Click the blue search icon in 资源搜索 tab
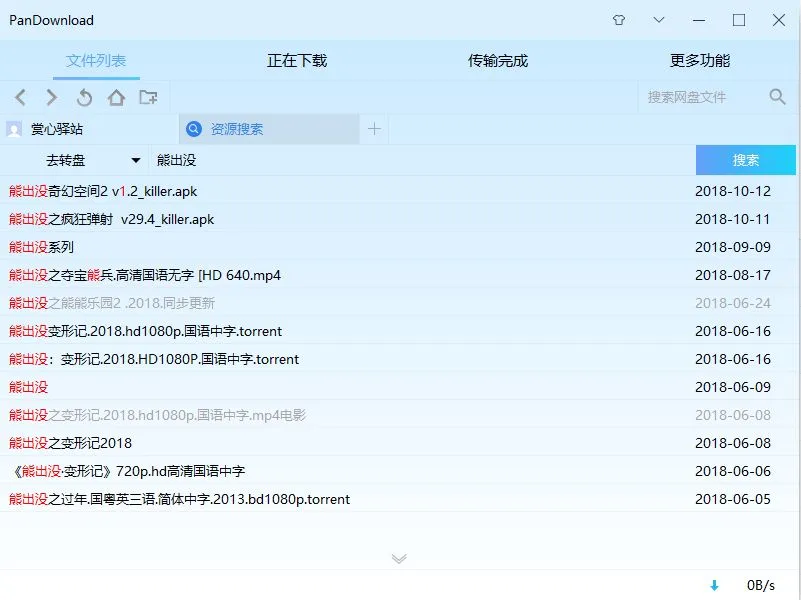The image size is (801, 600). coord(194,129)
